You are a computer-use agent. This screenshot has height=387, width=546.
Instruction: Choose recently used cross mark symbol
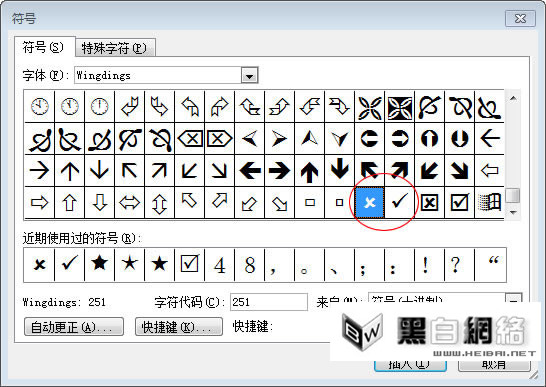pyautogui.click(x=39, y=265)
